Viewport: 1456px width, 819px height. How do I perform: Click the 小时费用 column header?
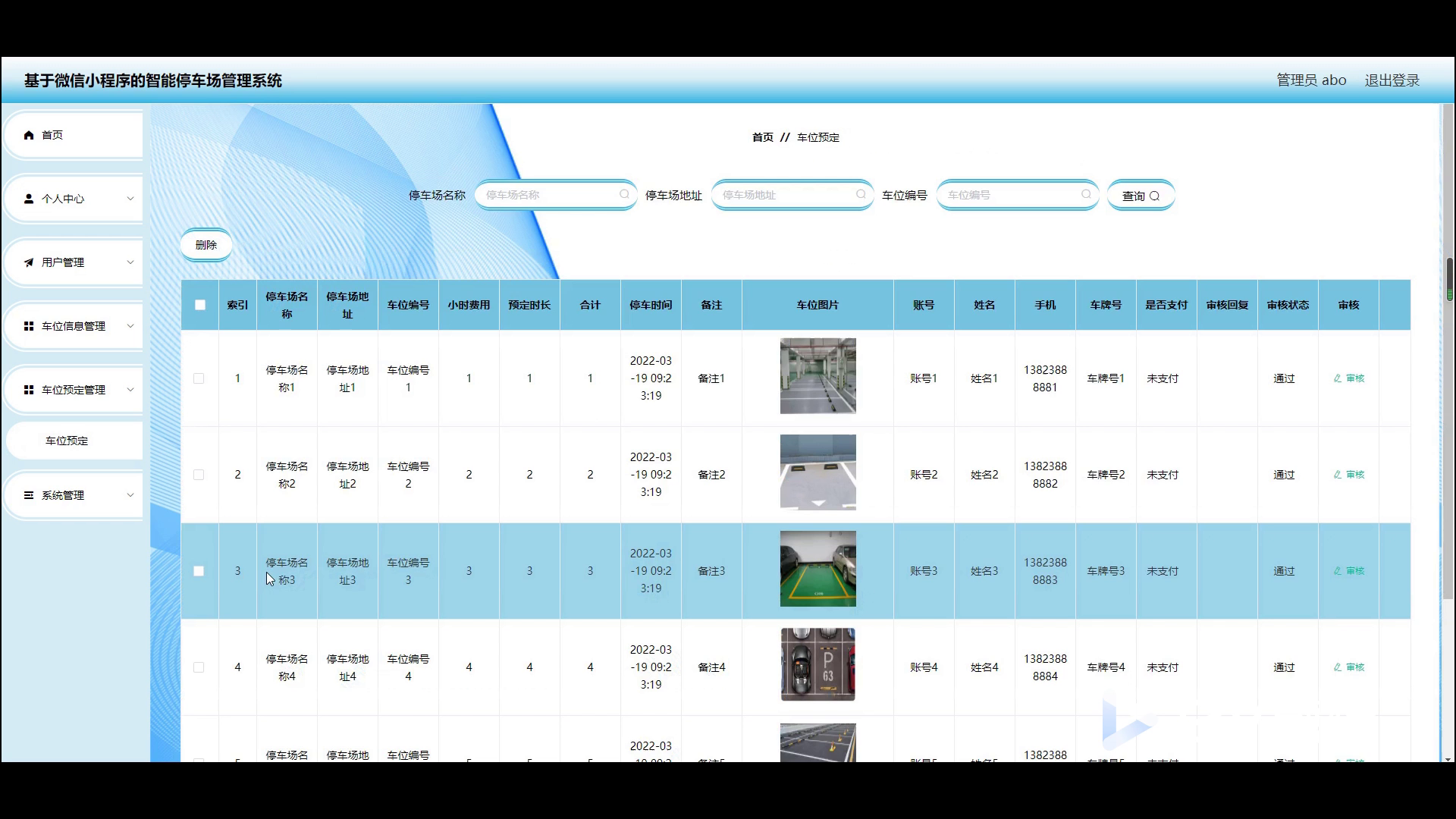(x=469, y=305)
